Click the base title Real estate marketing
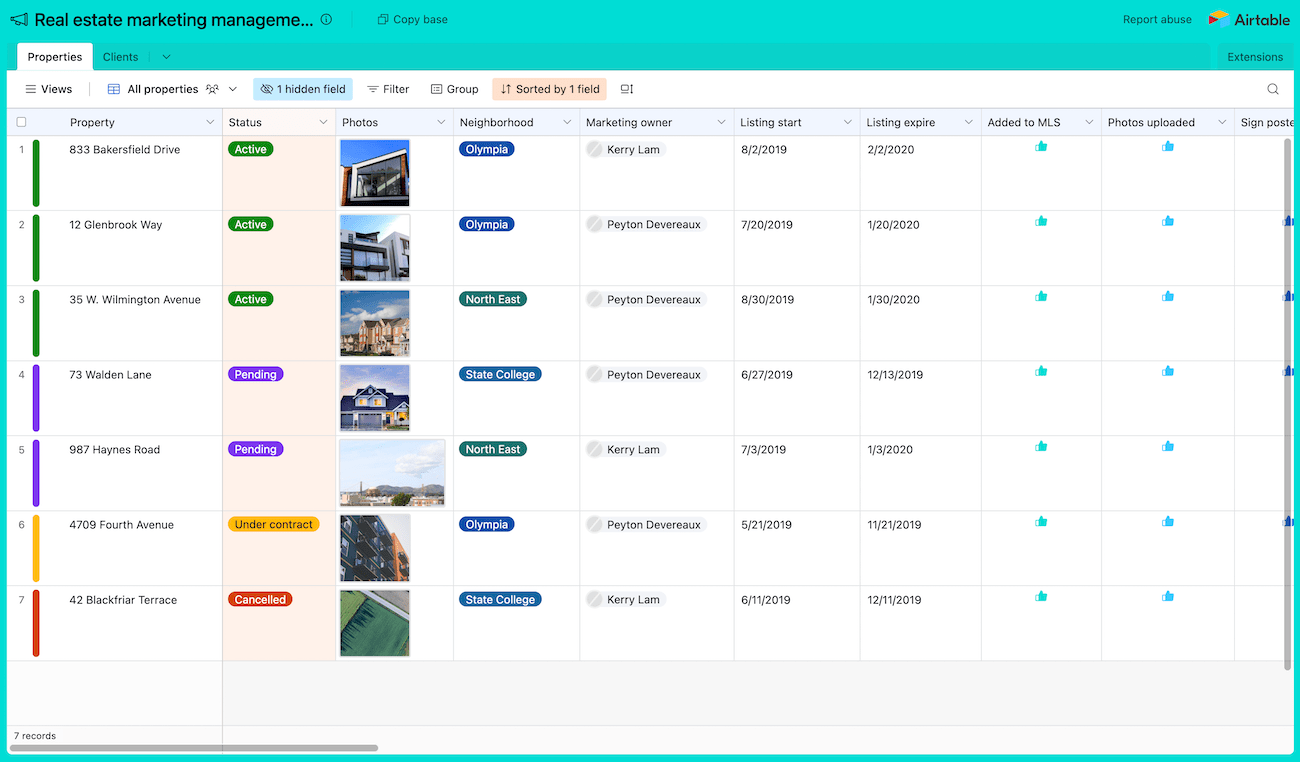1300x762 pixels. point(173,19)
